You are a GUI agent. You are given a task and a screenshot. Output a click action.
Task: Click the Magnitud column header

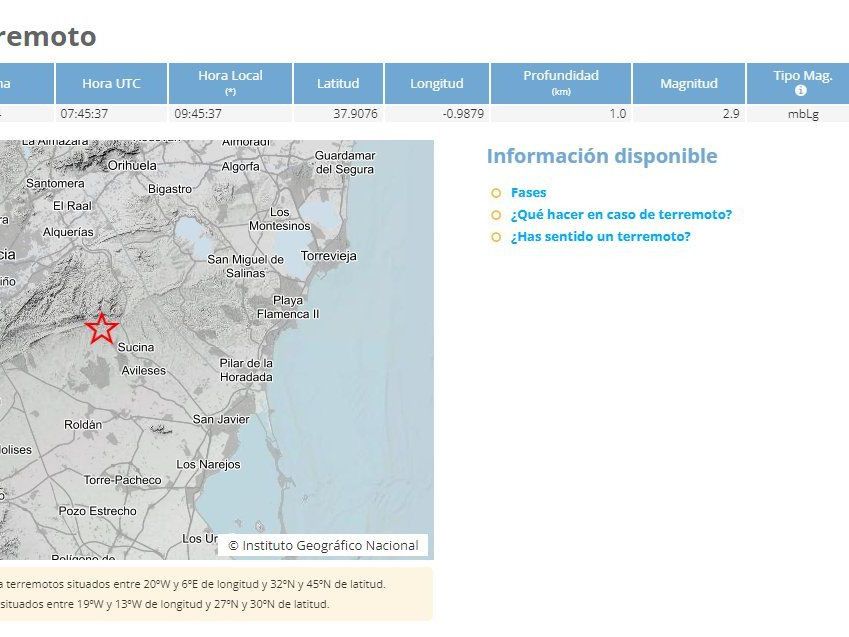click(x=688, y=83)
